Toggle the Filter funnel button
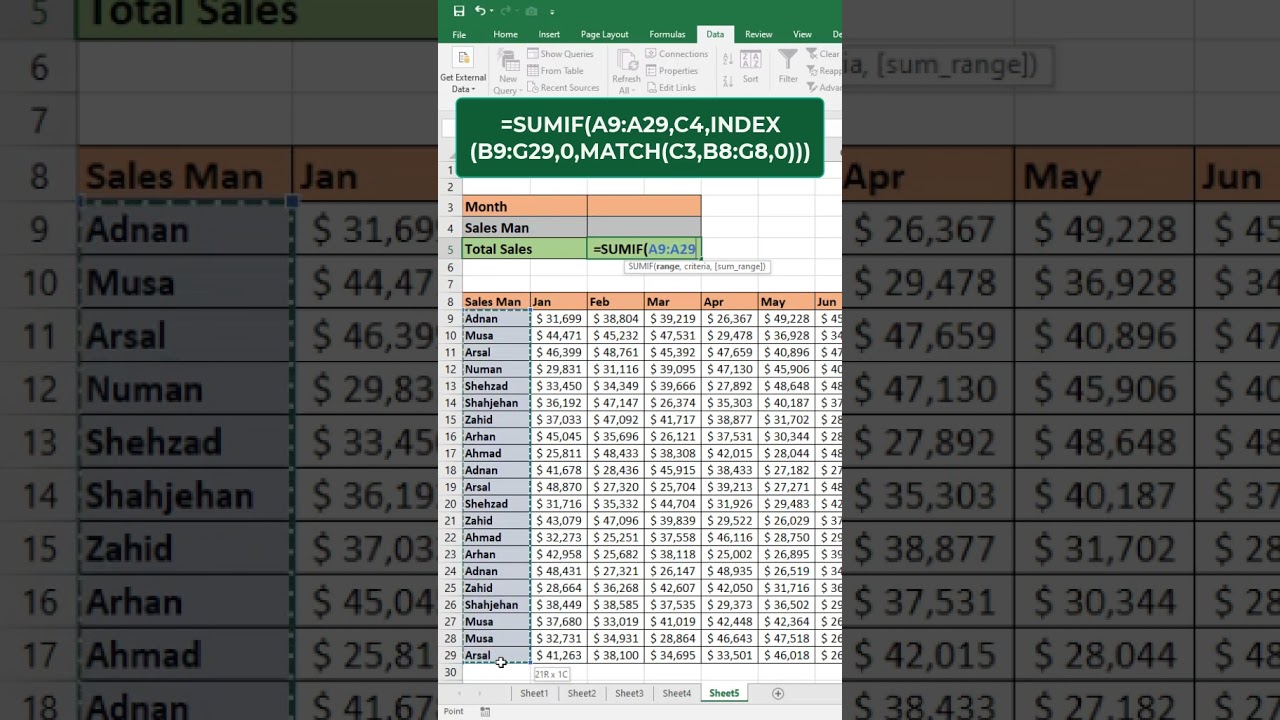 pyautogui.click(x=788, y=67)
